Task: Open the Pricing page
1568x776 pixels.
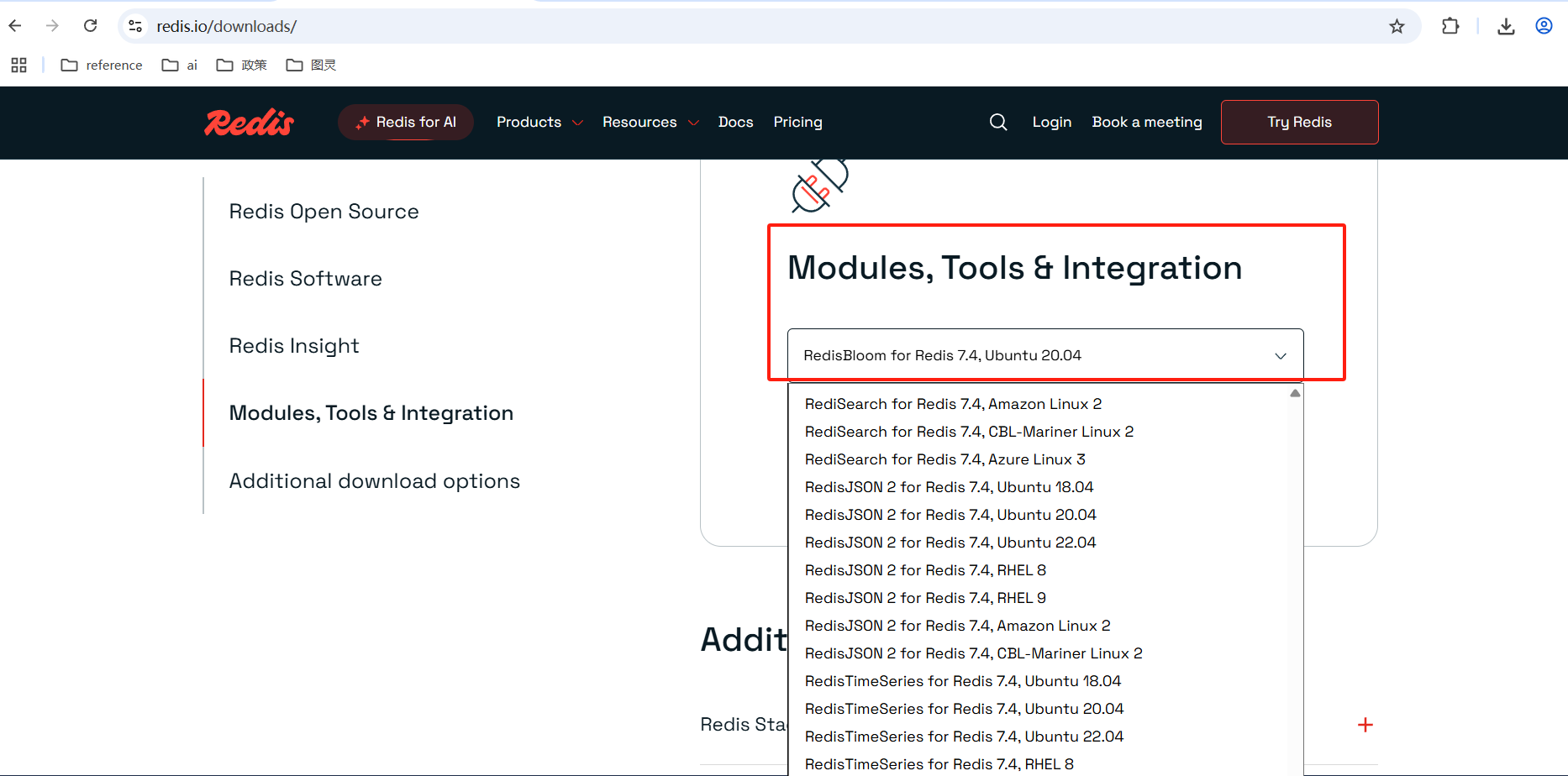Action: coord(797,123)
